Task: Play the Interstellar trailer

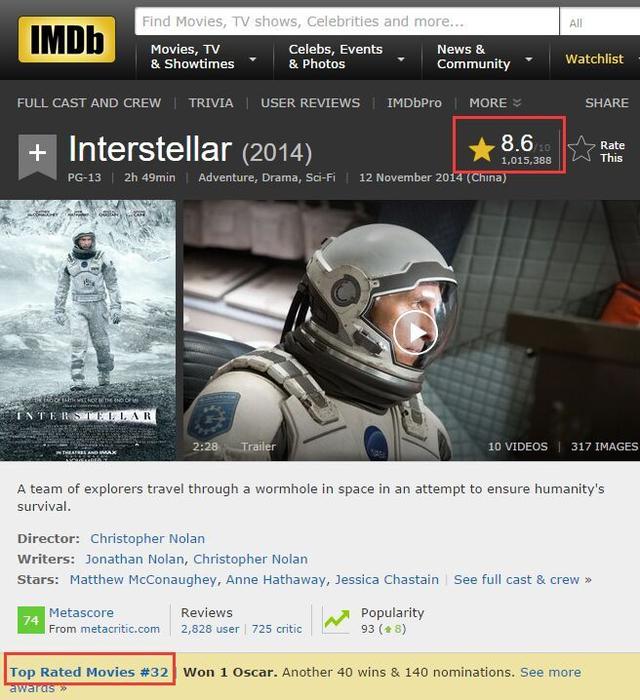Action: [x=415, y=333]
